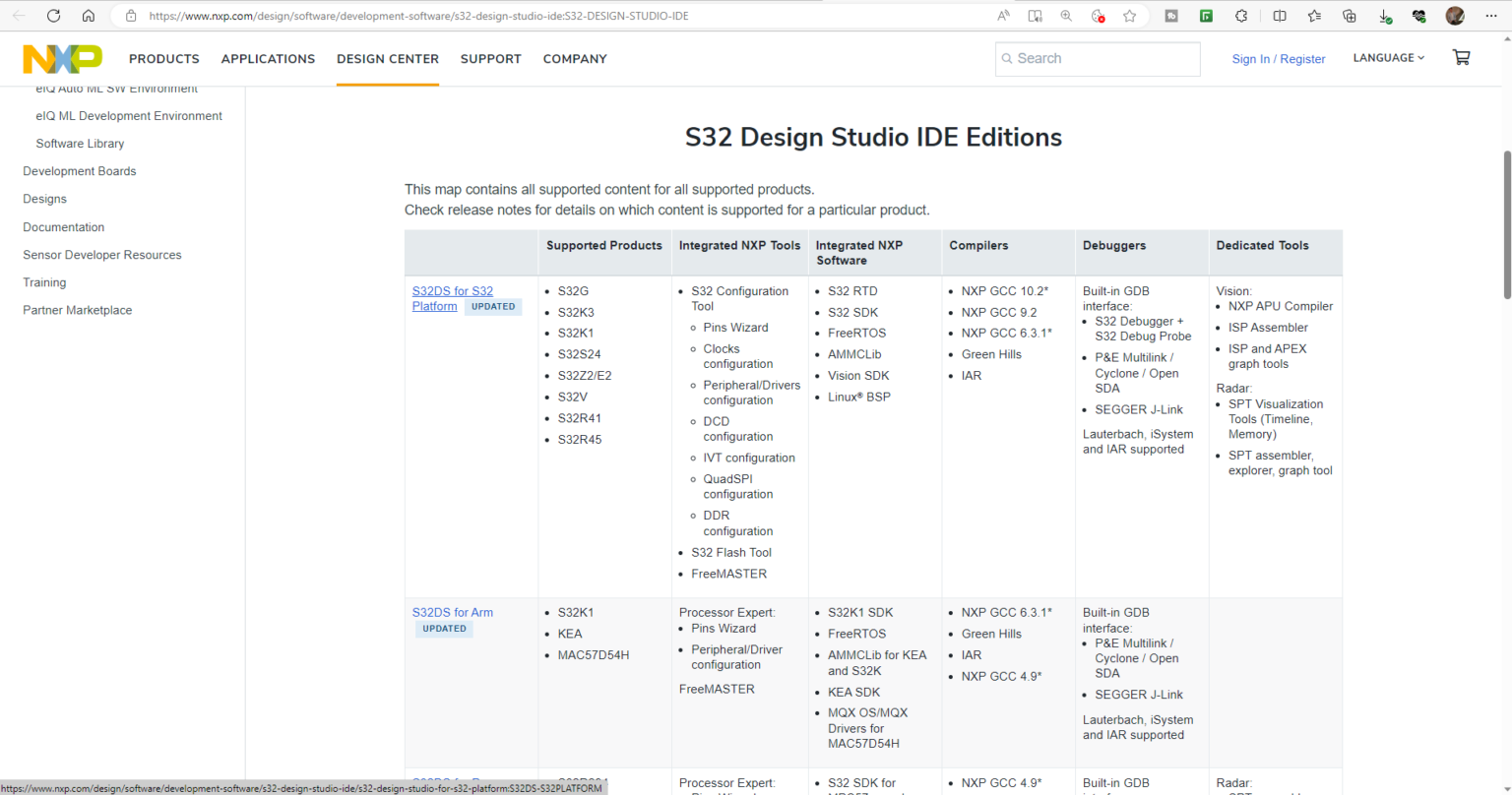Click 'Supported Products' column header
Viewport: 1512px width, 795px height.
pyautogui.click(x=604, y=245)
